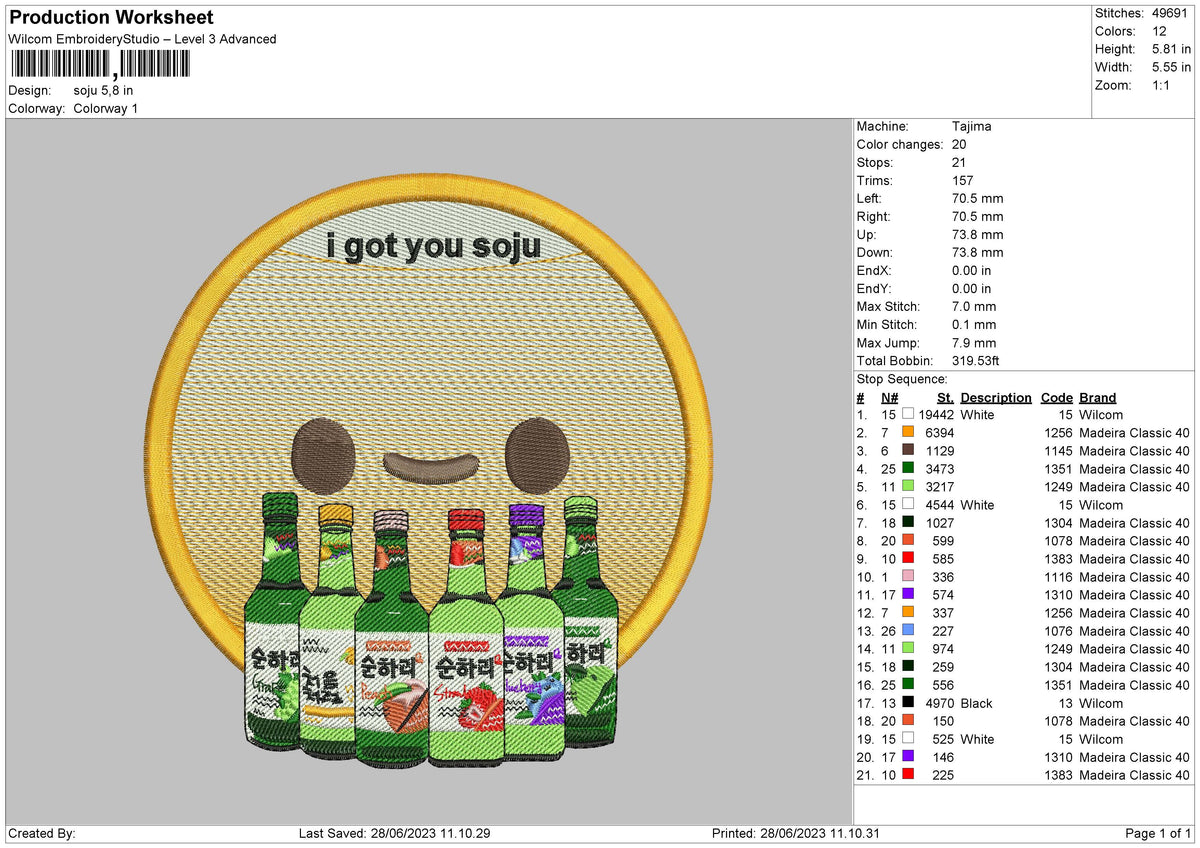Click the 'Page 1 of 1' indicator
This screenshot has width=1200, height=848.
[1158, 833]
